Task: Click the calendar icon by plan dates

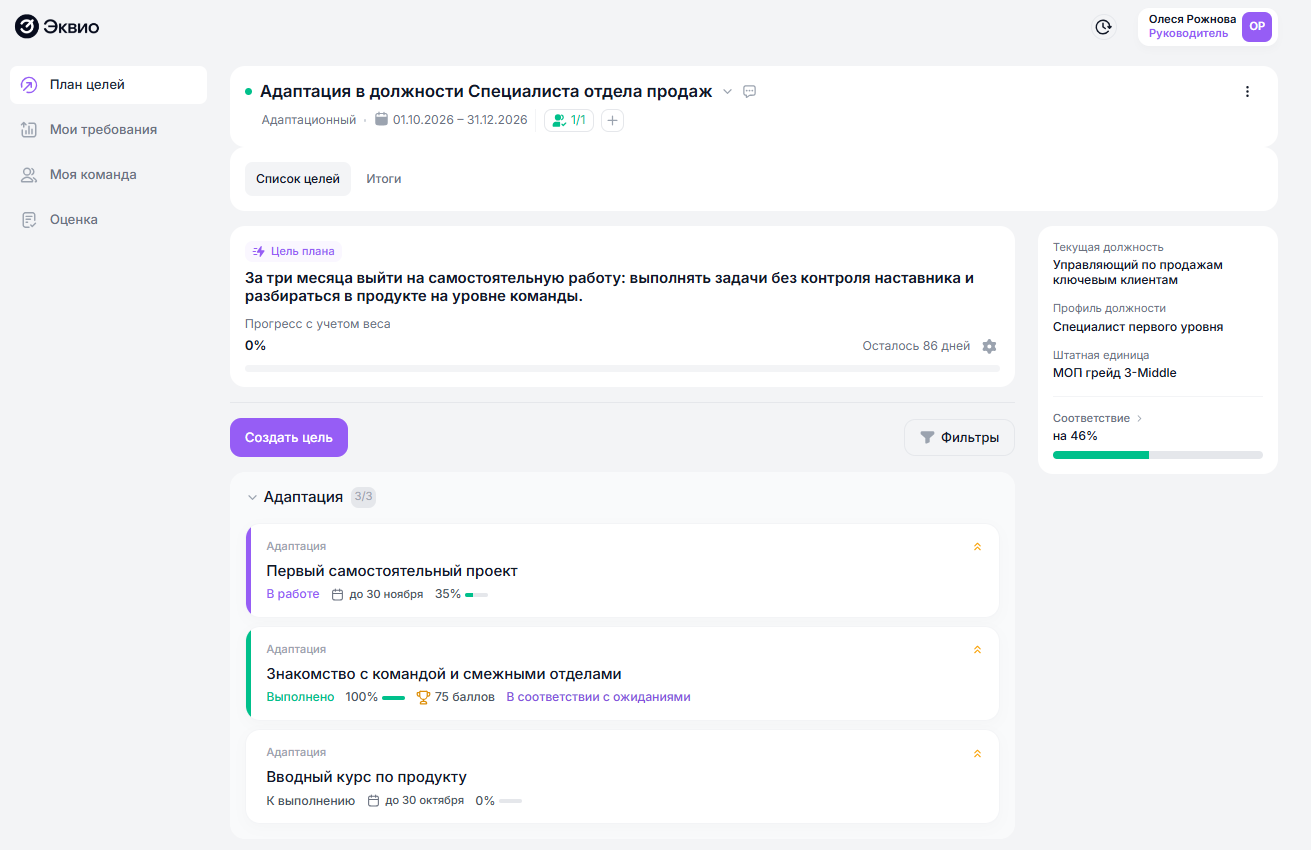Action: (381, 120)
